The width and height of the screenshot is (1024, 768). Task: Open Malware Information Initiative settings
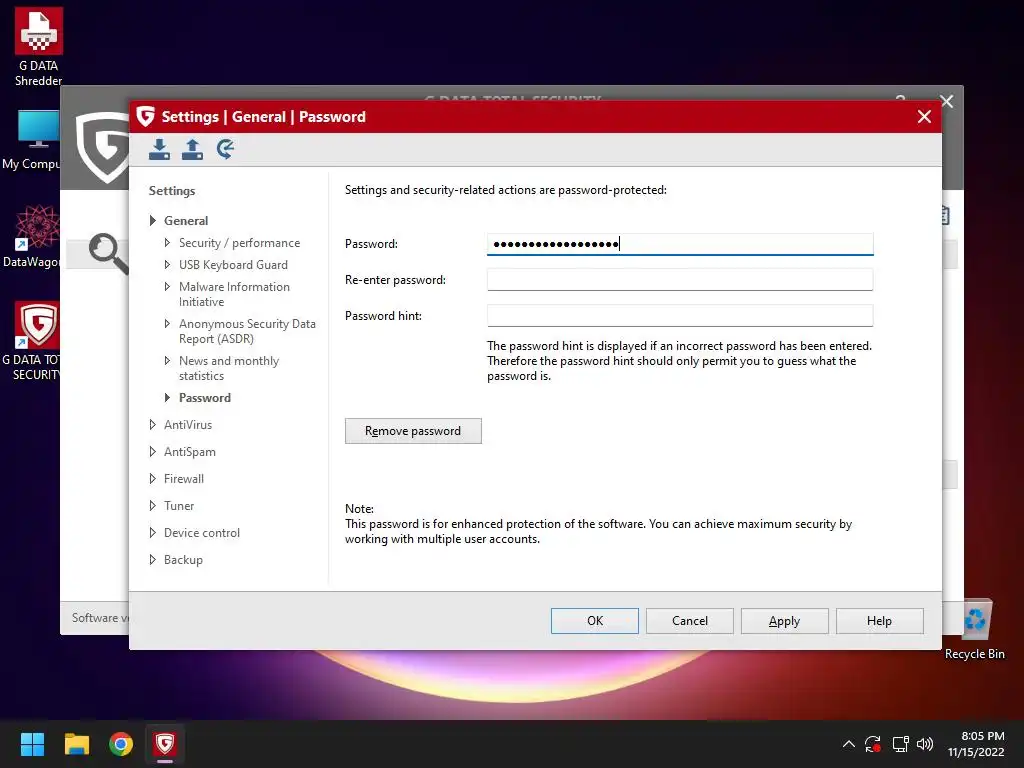click(234, 294)
